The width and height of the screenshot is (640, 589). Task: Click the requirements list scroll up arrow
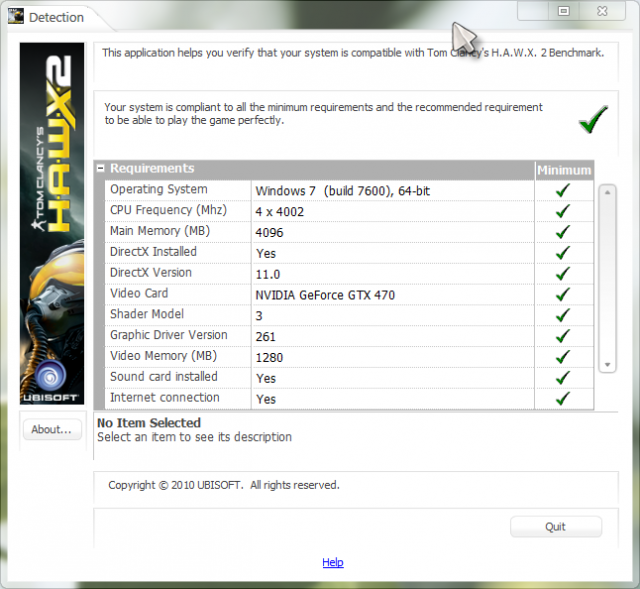click(607, 192)
